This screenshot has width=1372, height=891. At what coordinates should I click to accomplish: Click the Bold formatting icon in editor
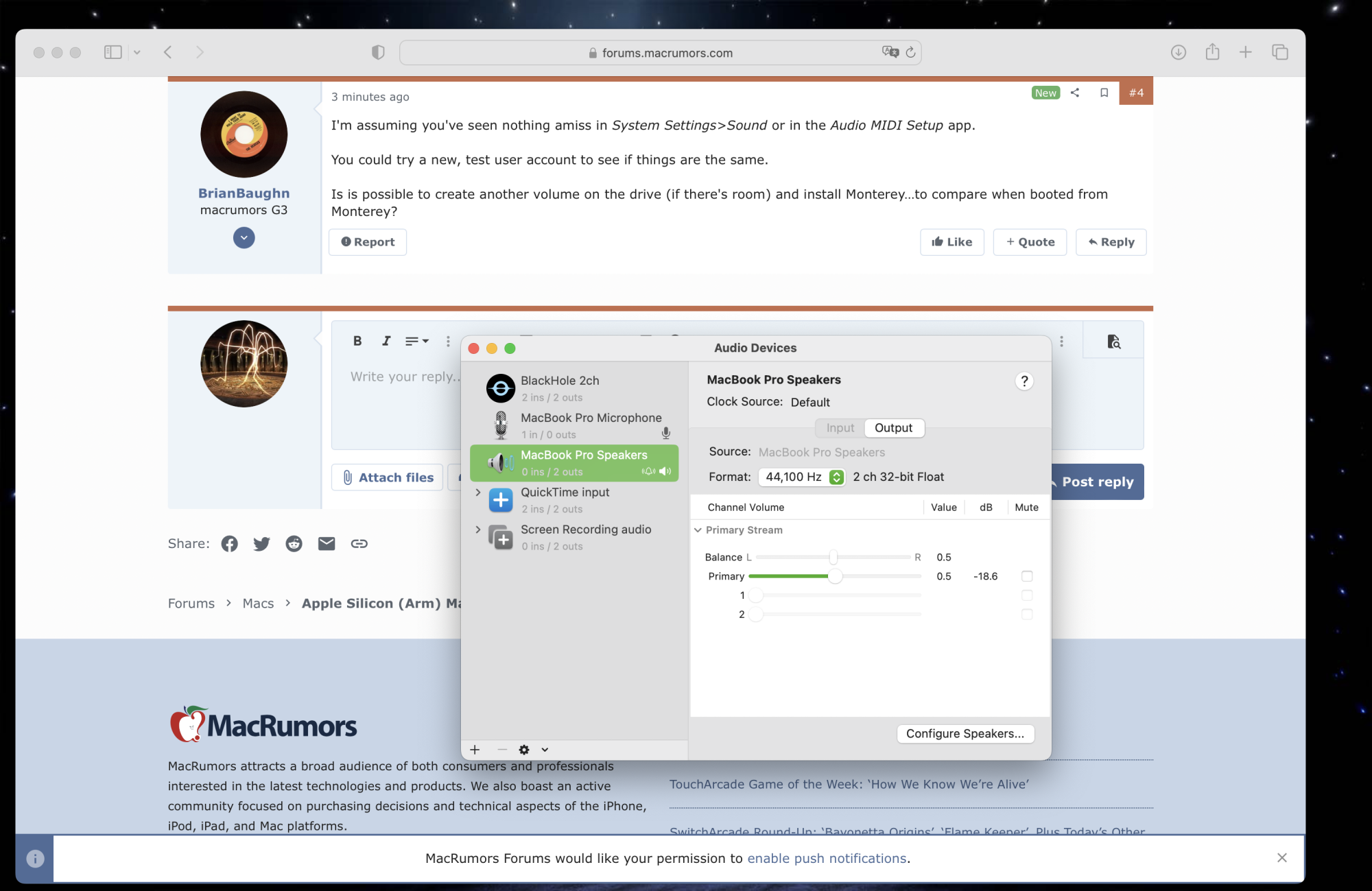(357, 341)
